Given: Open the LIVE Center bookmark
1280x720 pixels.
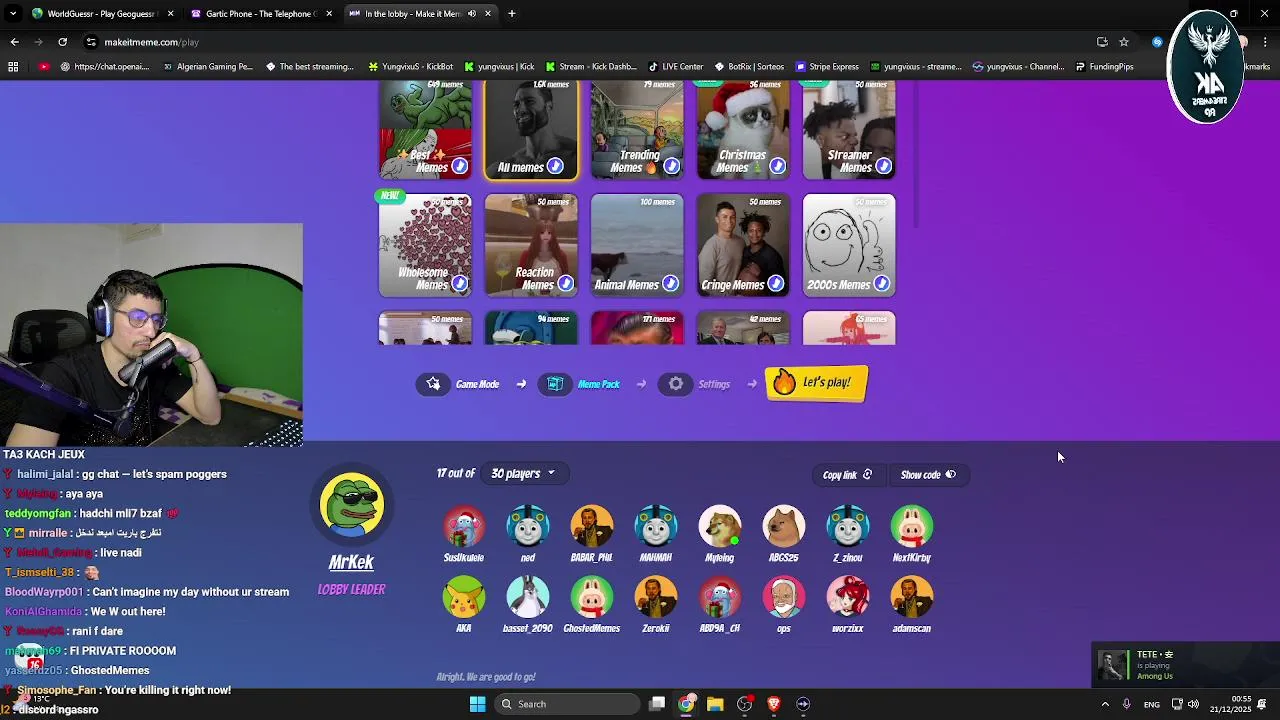Looking at the screenshot, I should (676, 67).
